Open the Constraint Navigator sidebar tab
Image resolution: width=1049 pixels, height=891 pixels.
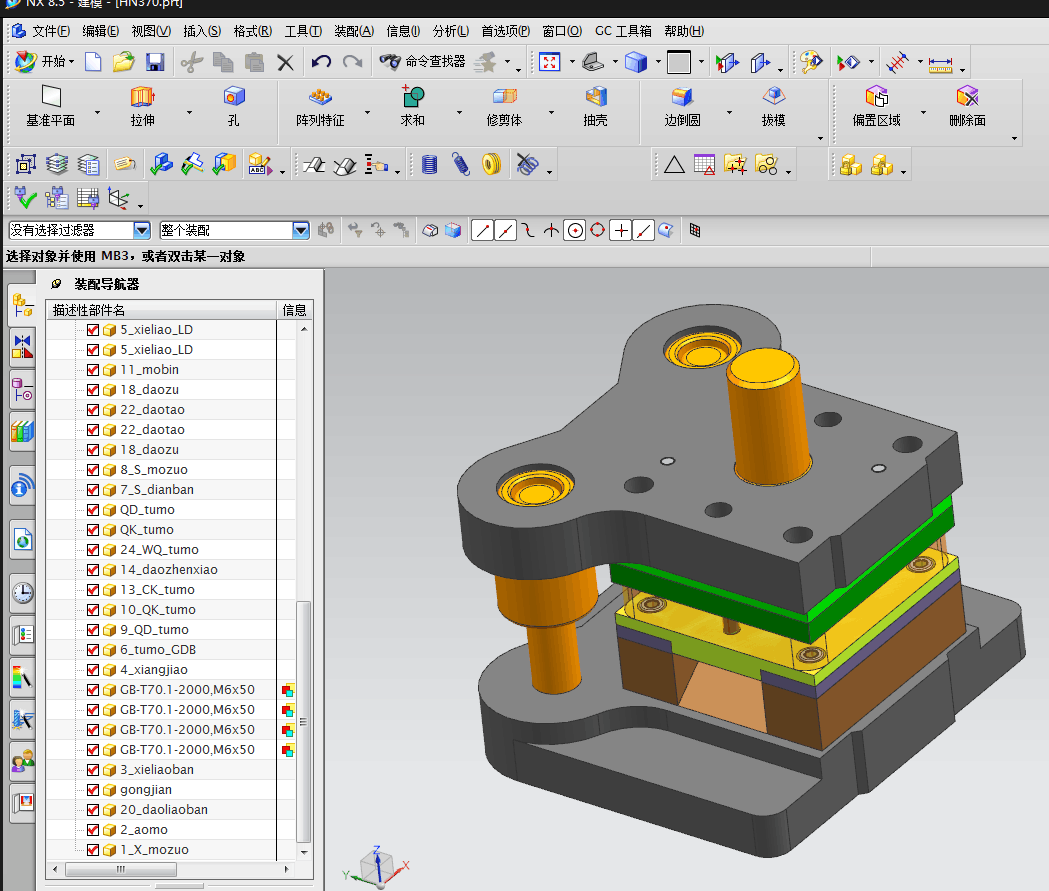coord(23,347)
